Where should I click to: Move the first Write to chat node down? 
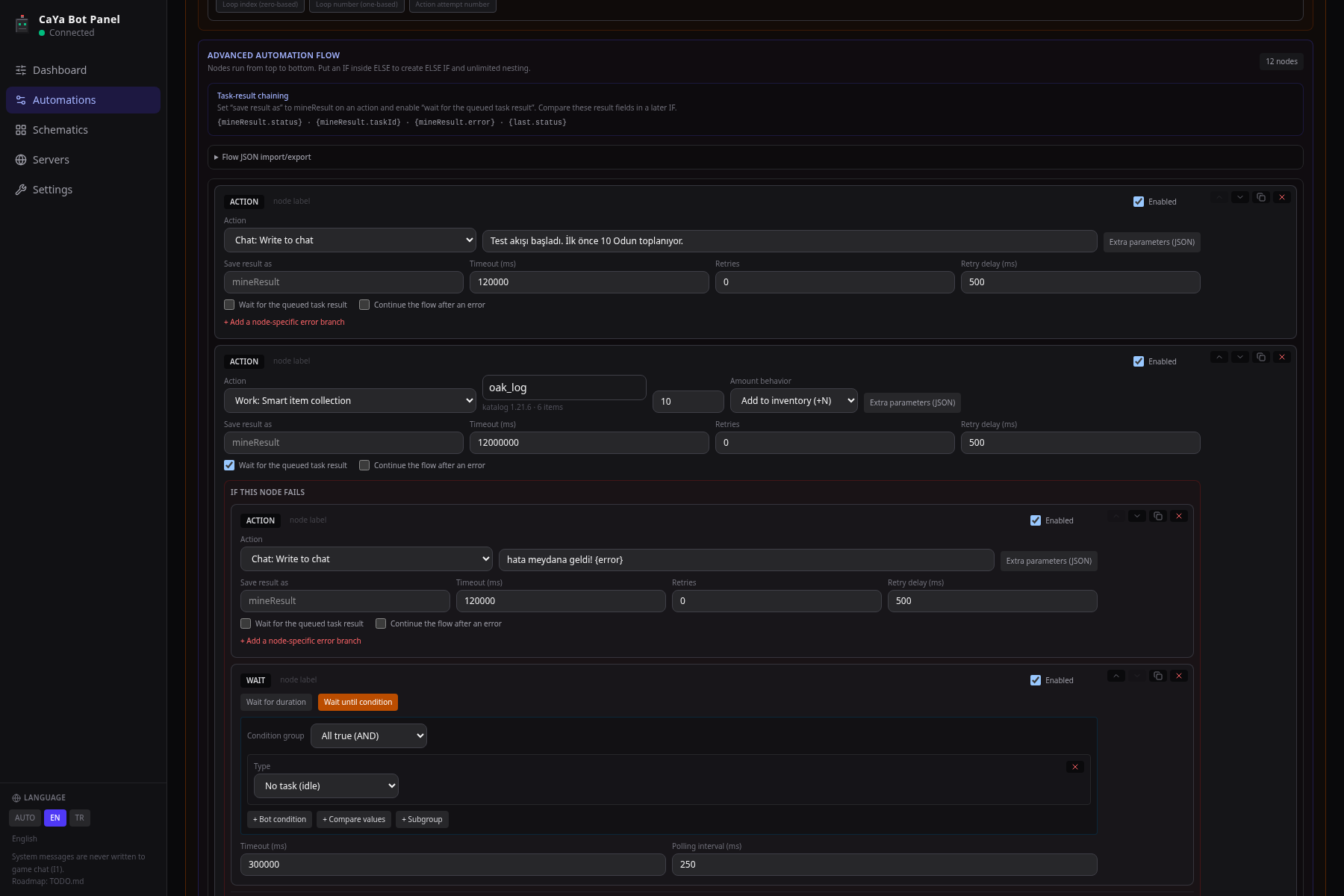1240,197
